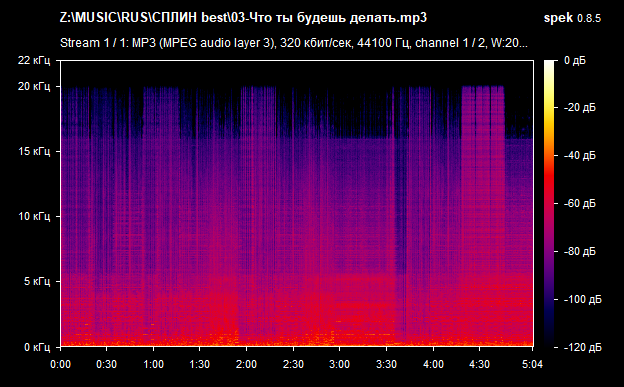Screen dimensions: 624x387
Task: Click the '0:30' time axis label
Action: (x=106, y=364)
